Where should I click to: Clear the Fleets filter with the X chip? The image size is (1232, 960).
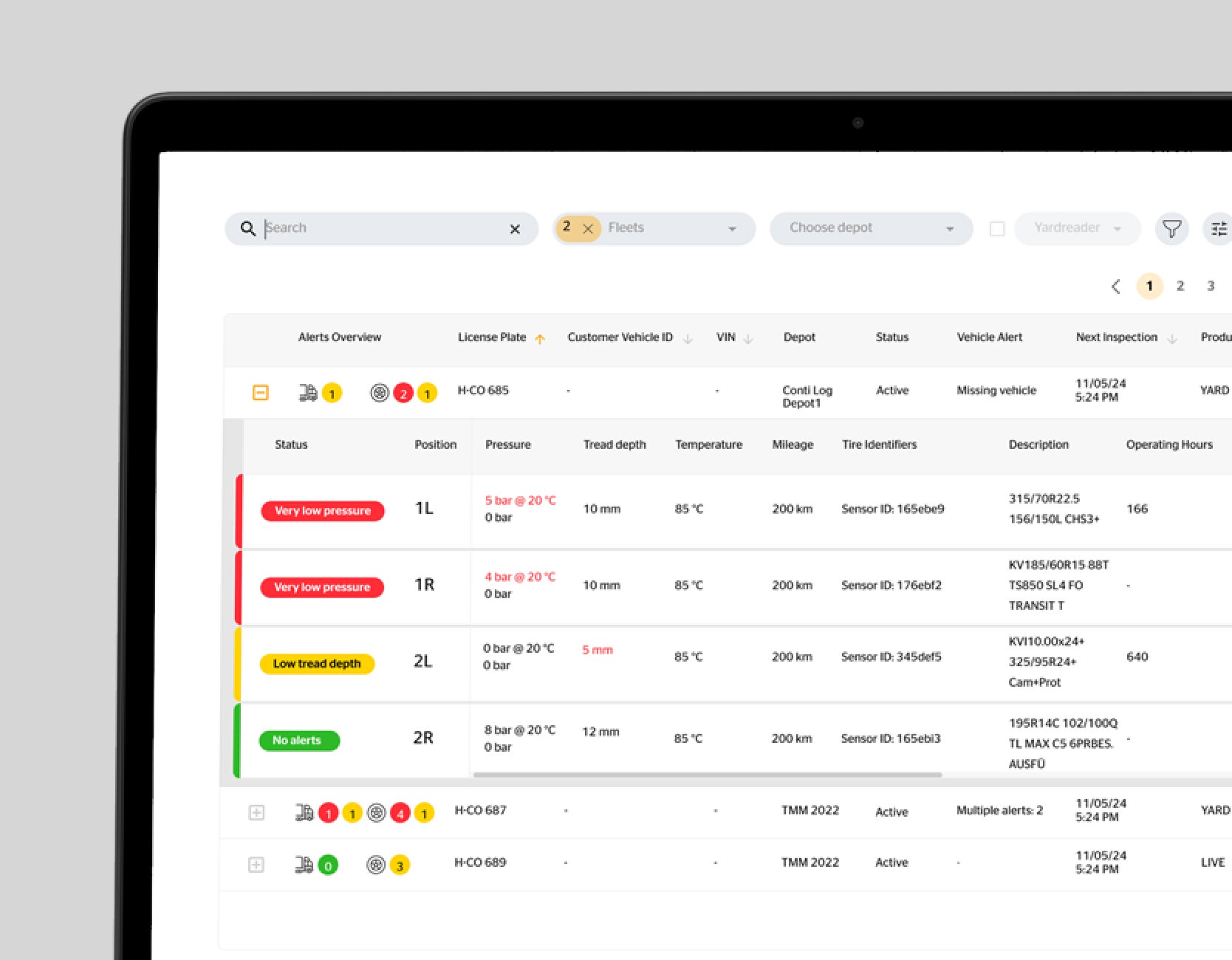coord(587,229)
